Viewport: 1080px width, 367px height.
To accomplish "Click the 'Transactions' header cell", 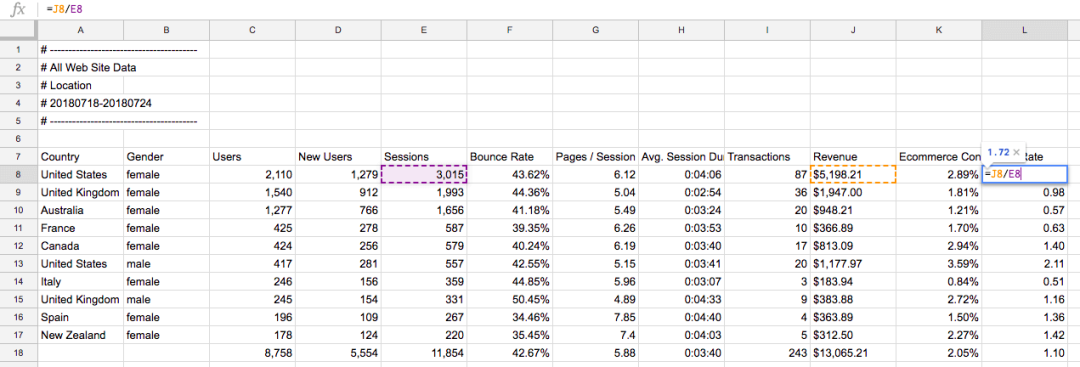I will [x=767, y=157].
